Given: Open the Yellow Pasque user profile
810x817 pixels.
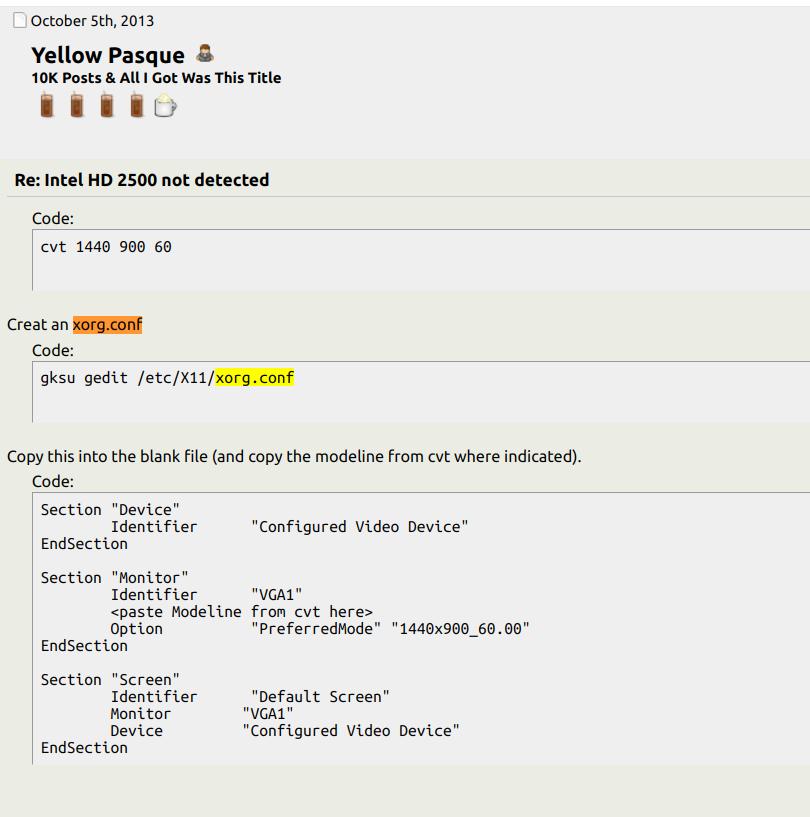Looking at the screenshot, I should [x=108, y=55].
